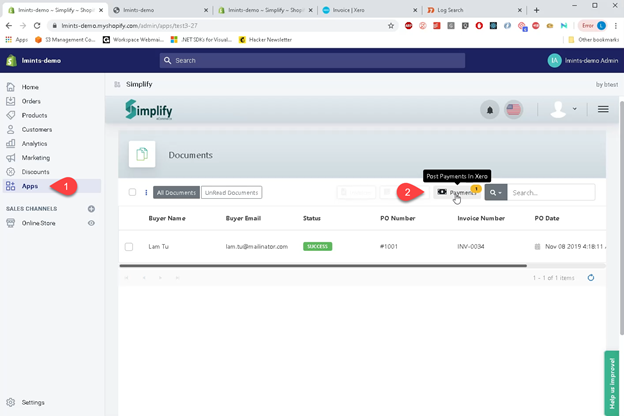624x416 pixels.
Task: Open Shopify Settings at the bottom
Action: 33,402
